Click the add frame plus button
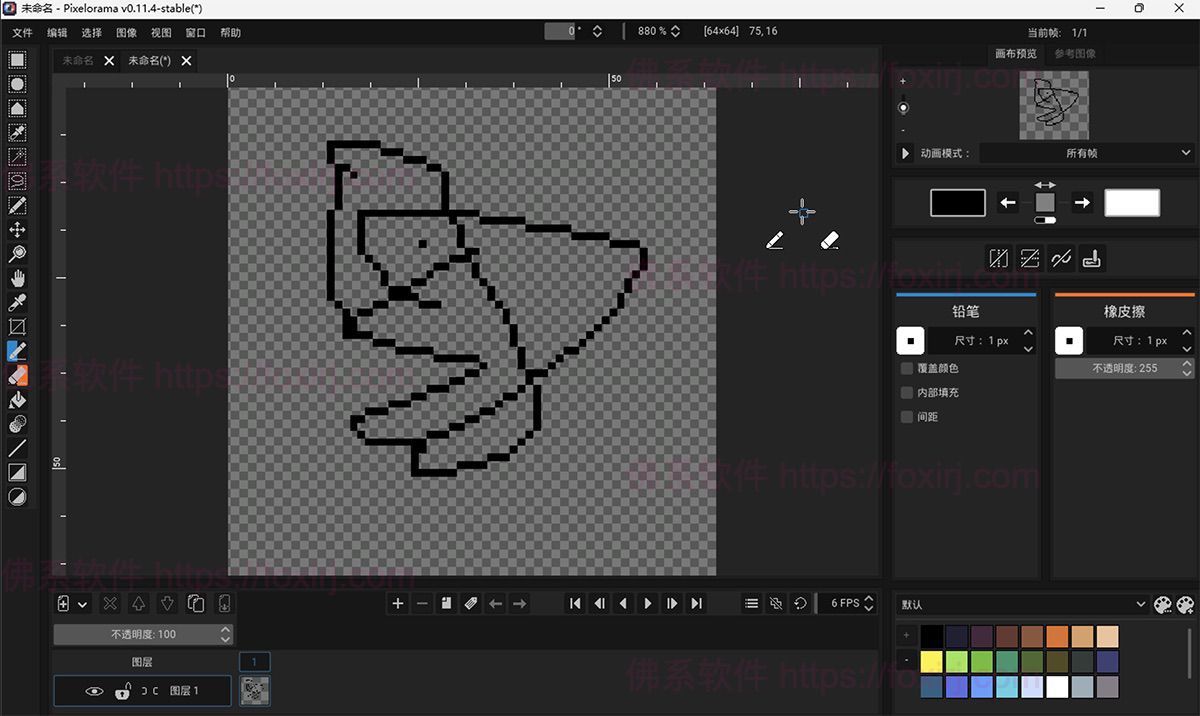Screen dimensions: 1200x716 tap(398, 603)
